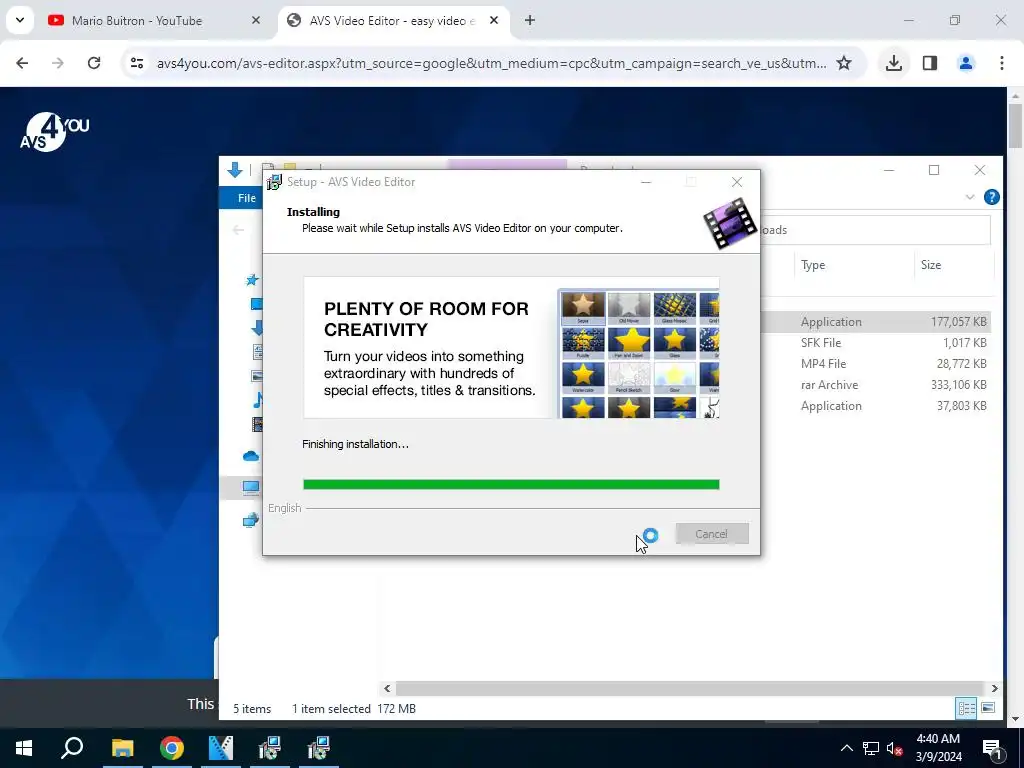Switch Explorer to details view

(966, 708)
